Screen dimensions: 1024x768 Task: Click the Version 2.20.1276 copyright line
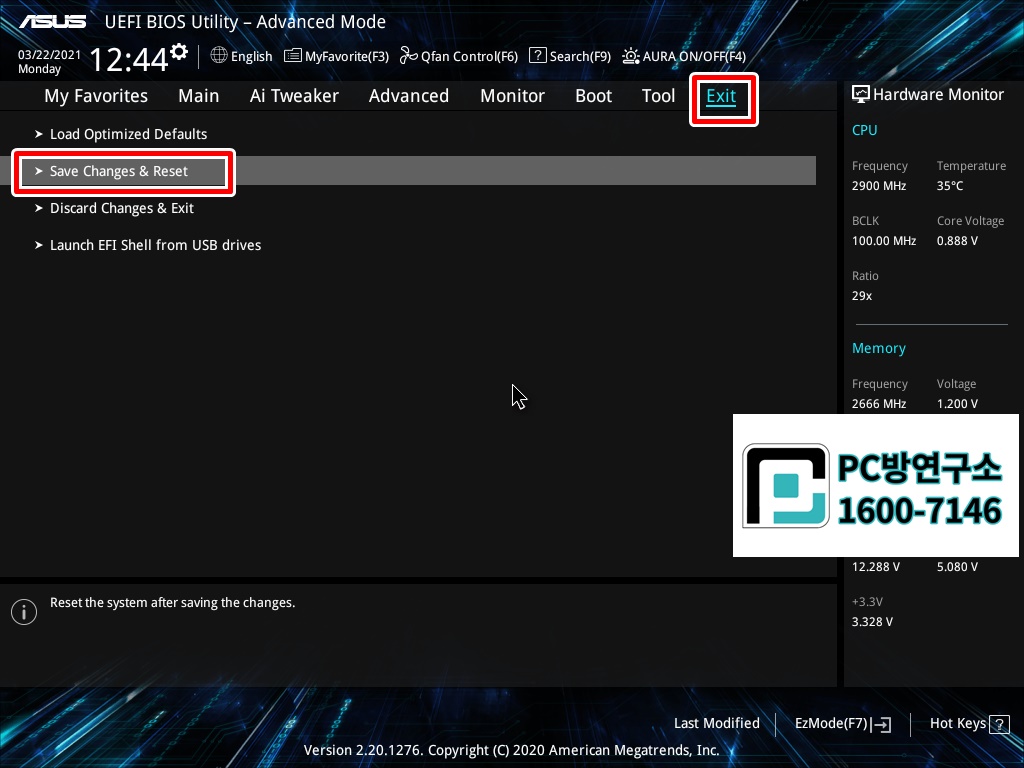pyautogui.click(x=511, y=750)
